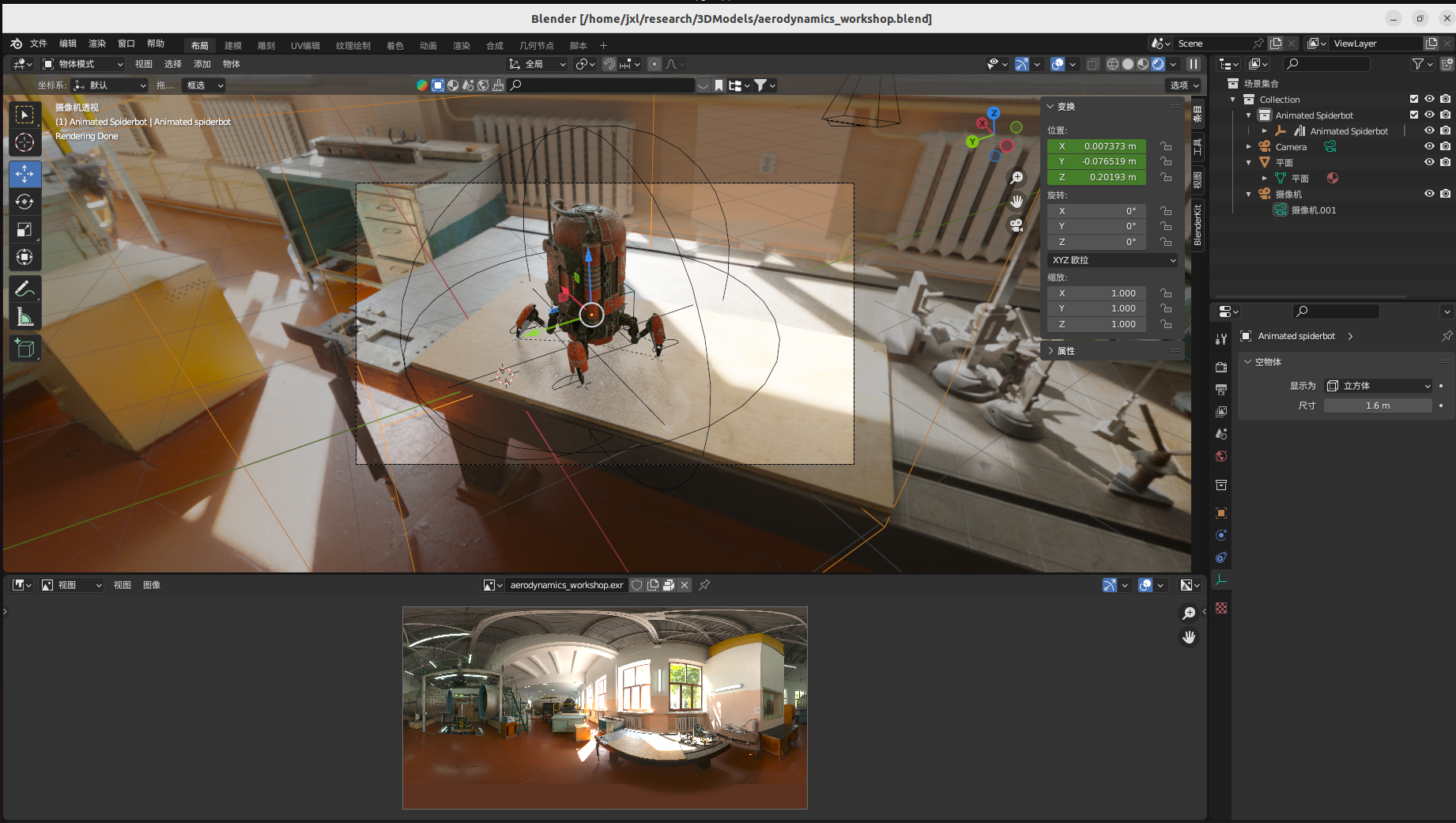1456x823 pixels.
Task: Click the location Z value field
Action: [1096, 177]
